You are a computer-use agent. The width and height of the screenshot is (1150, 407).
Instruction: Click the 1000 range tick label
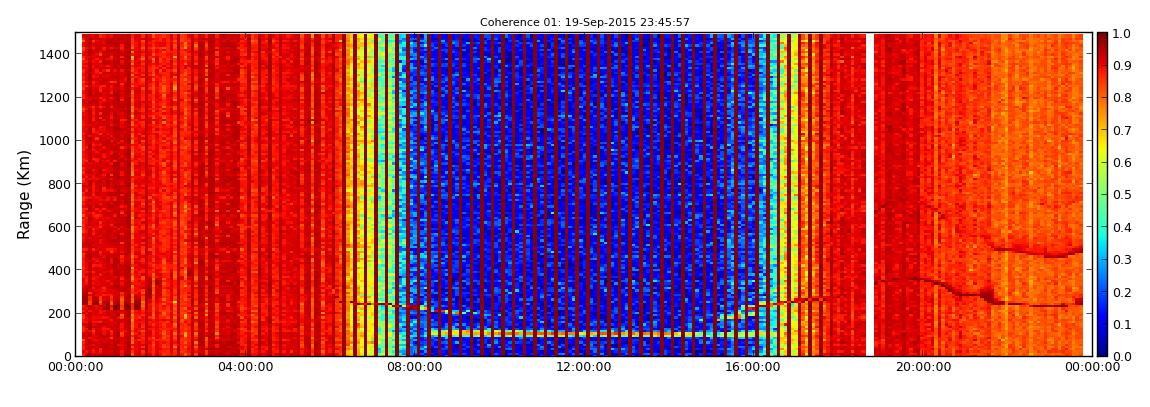[x=56, y=141]
